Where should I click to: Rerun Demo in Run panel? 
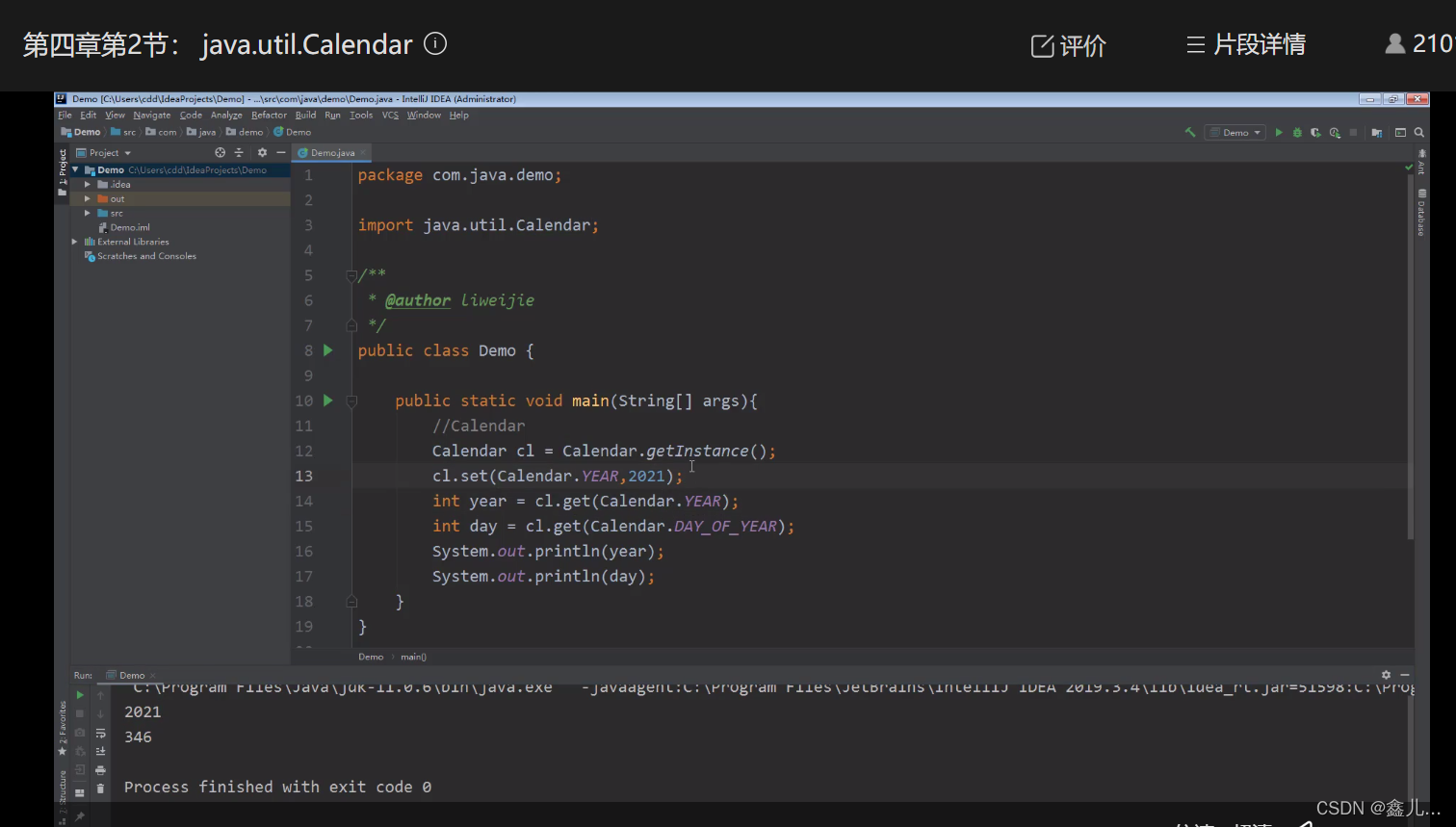(80, 695)
